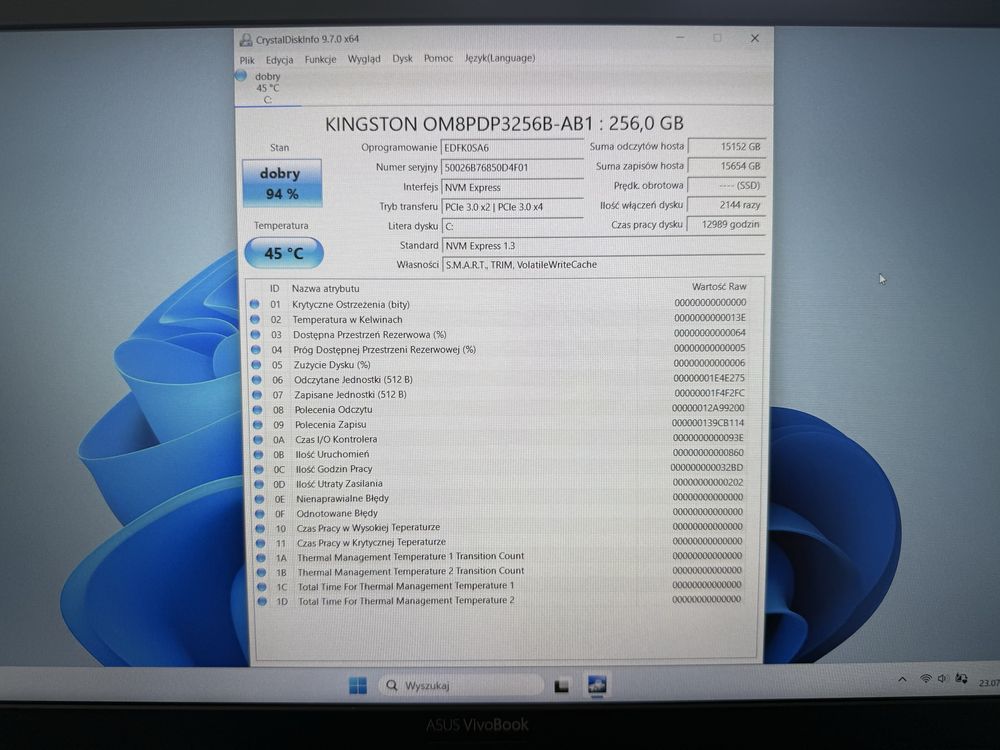
Task: Open the Plik menu
Action: [247, 60]
